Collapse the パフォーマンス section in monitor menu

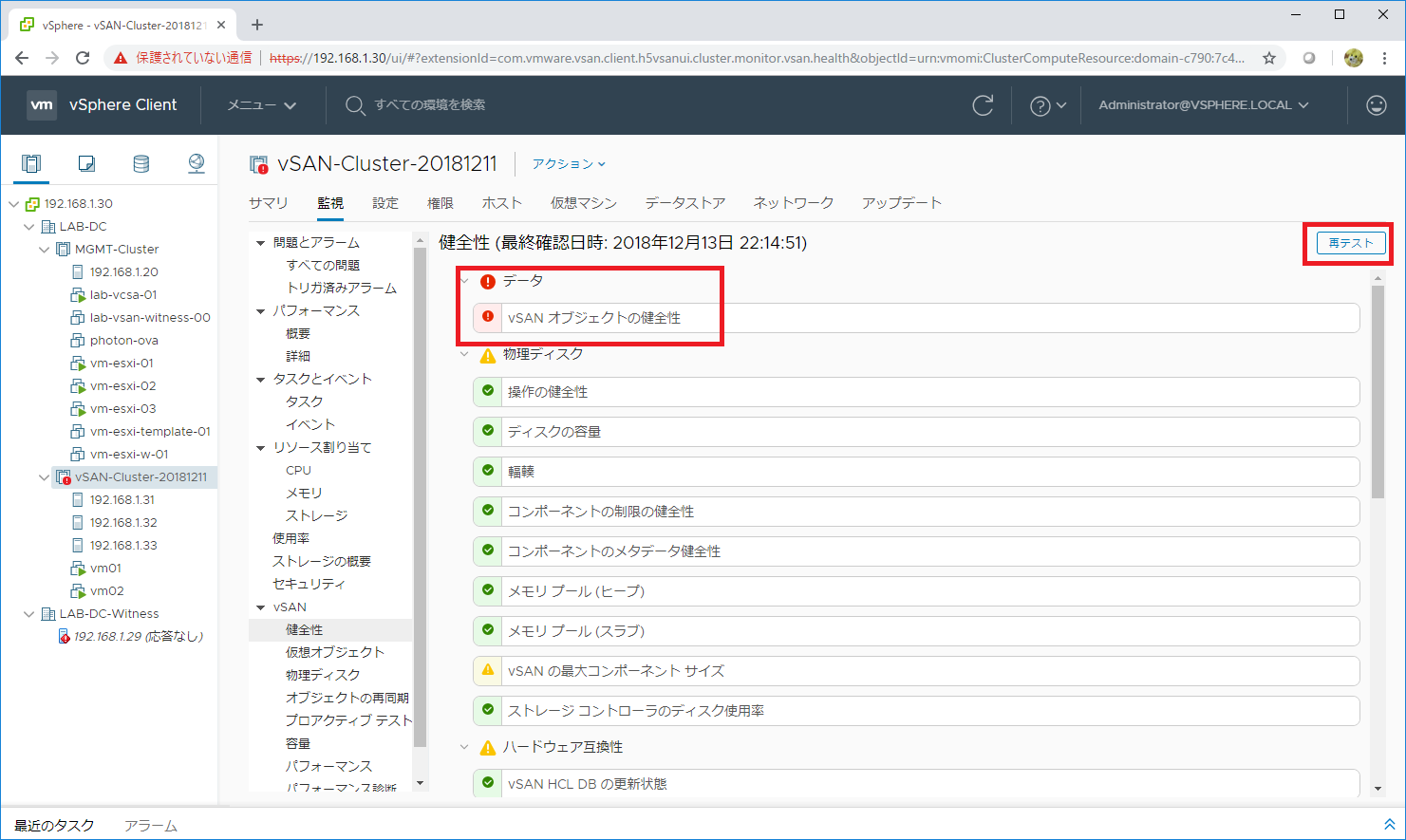point(261,311)
